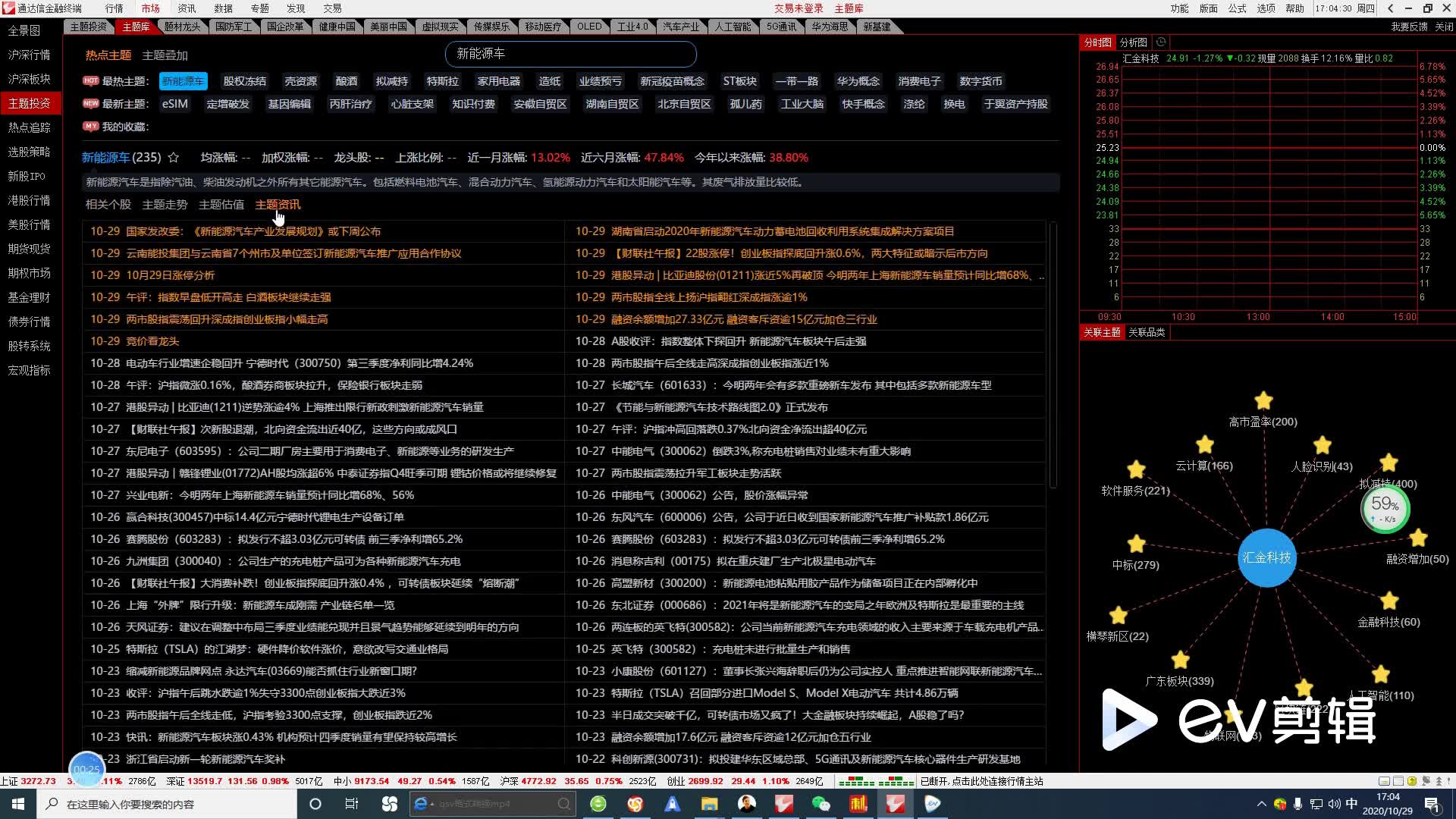1456x819 pixels.
Task: Open 沪深行情 in left sidebar
Action: pos(30,55)
